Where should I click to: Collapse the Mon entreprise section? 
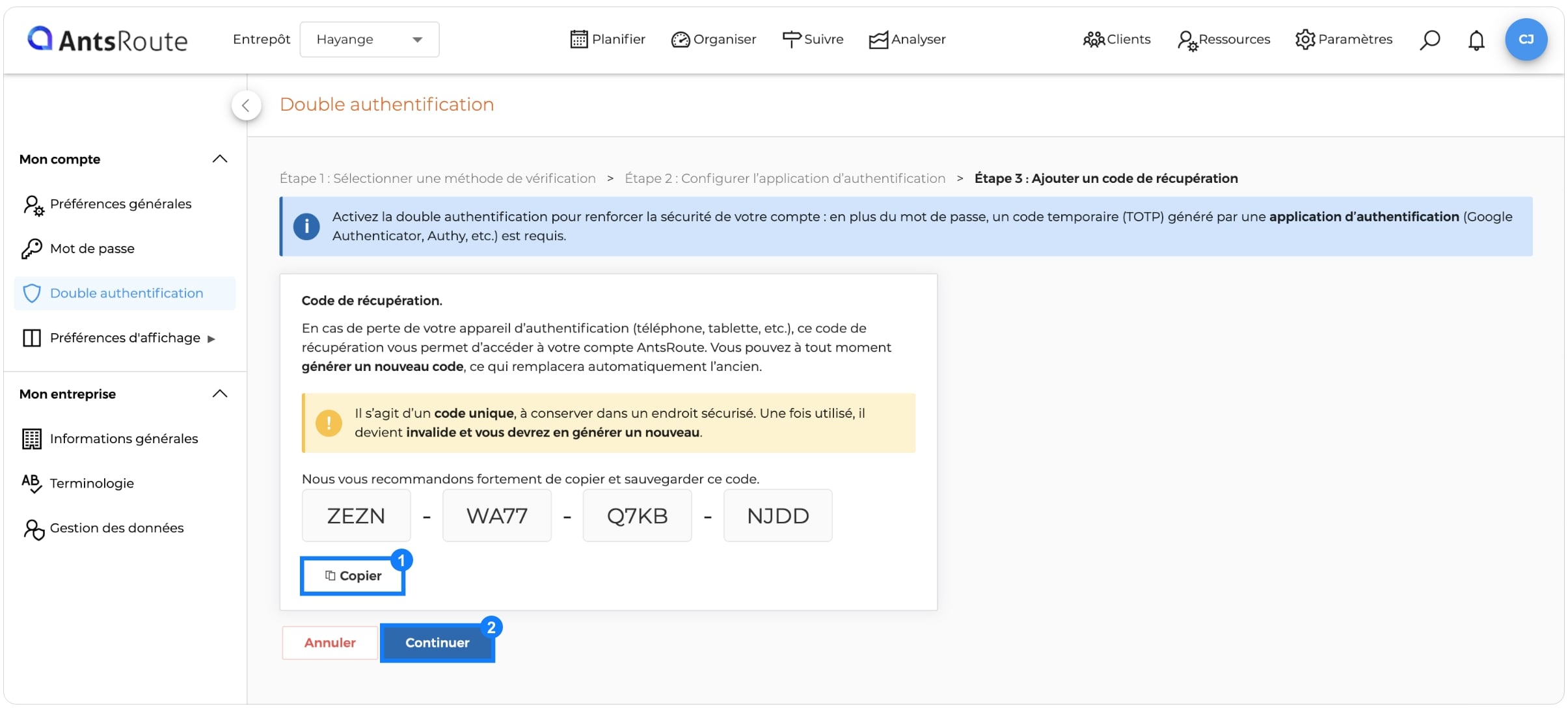click(220, 394)
